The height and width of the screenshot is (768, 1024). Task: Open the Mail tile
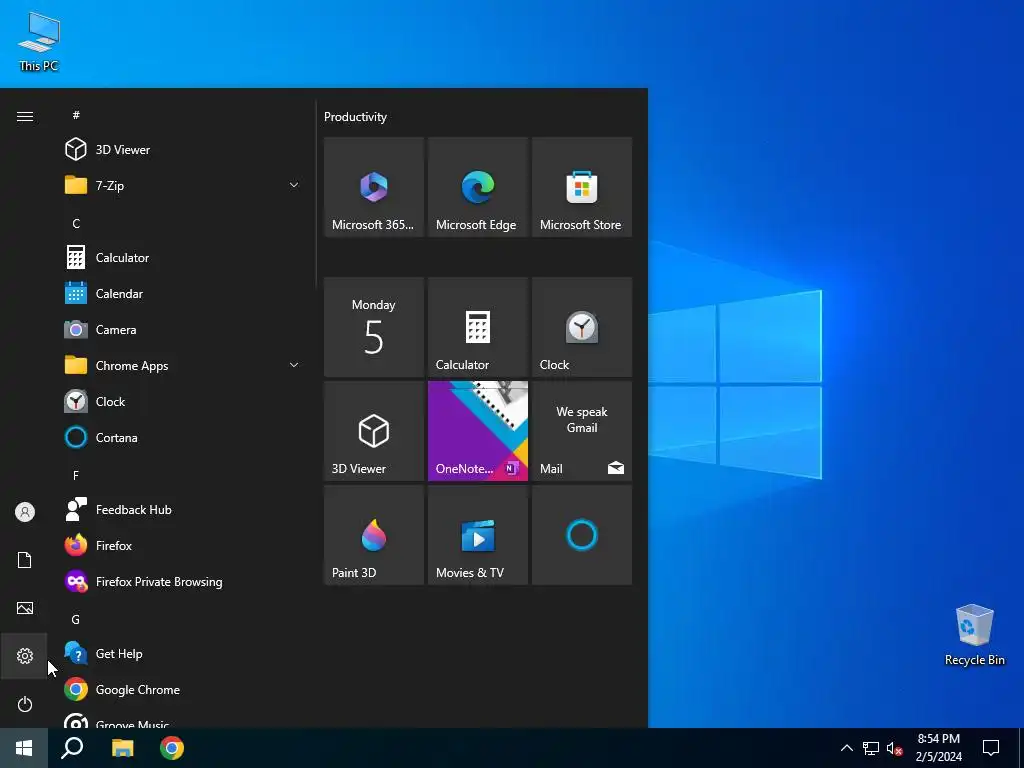tap(582, 431)
